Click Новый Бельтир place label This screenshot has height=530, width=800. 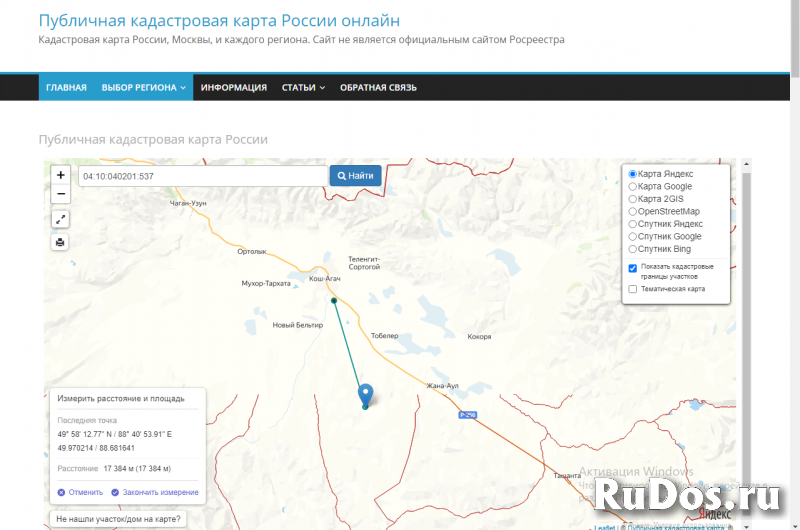point(297,325)
